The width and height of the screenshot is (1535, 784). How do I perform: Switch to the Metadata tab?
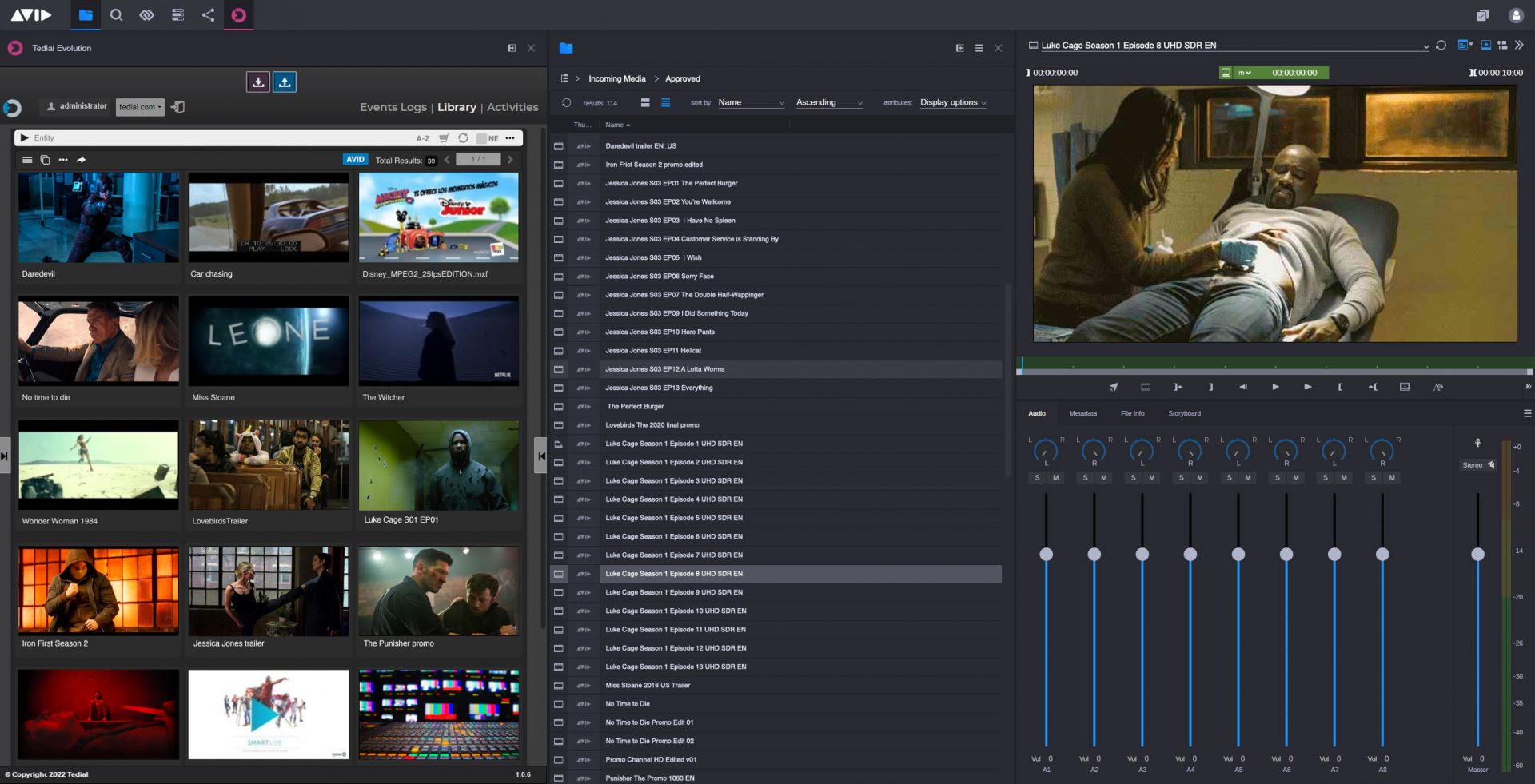pos(1082,414)
